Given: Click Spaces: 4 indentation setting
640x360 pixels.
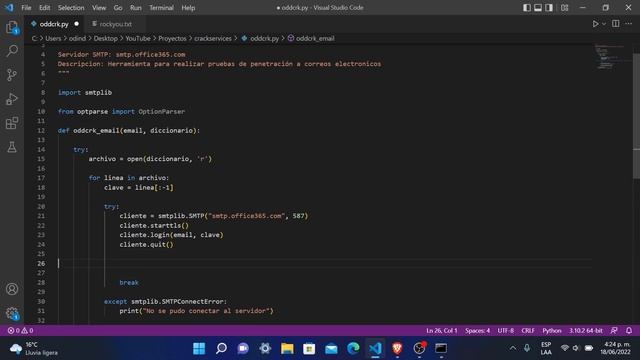Looking at the screenshot, I should [x=477, y=331].
